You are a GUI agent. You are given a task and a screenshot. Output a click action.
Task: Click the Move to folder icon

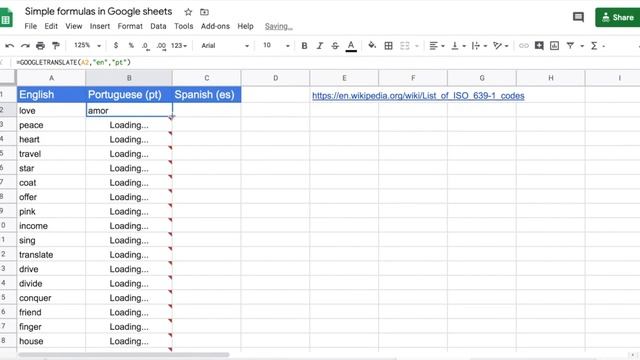(x=204, y=12)
